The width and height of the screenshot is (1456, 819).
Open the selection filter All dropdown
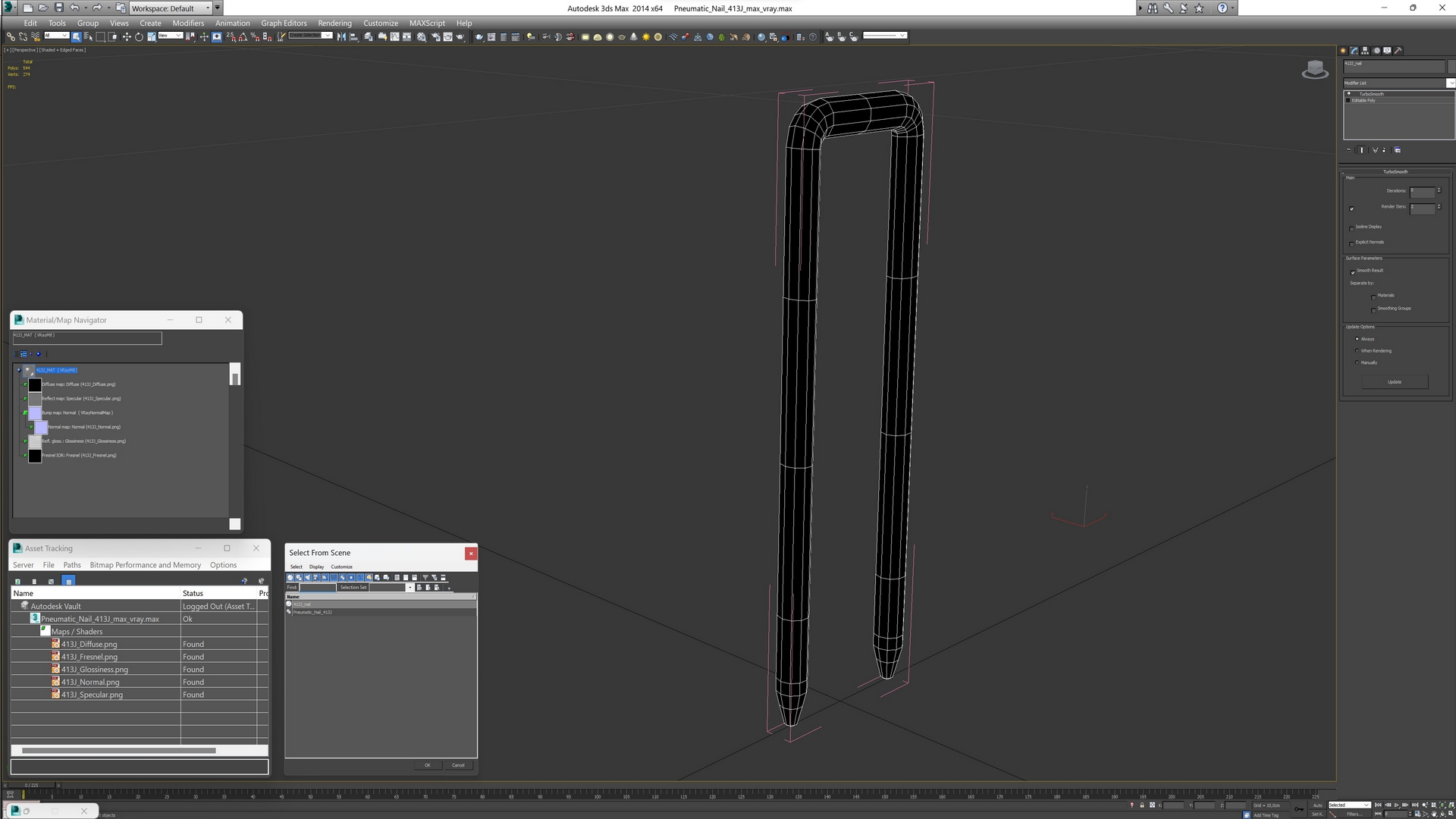point(56,36)
